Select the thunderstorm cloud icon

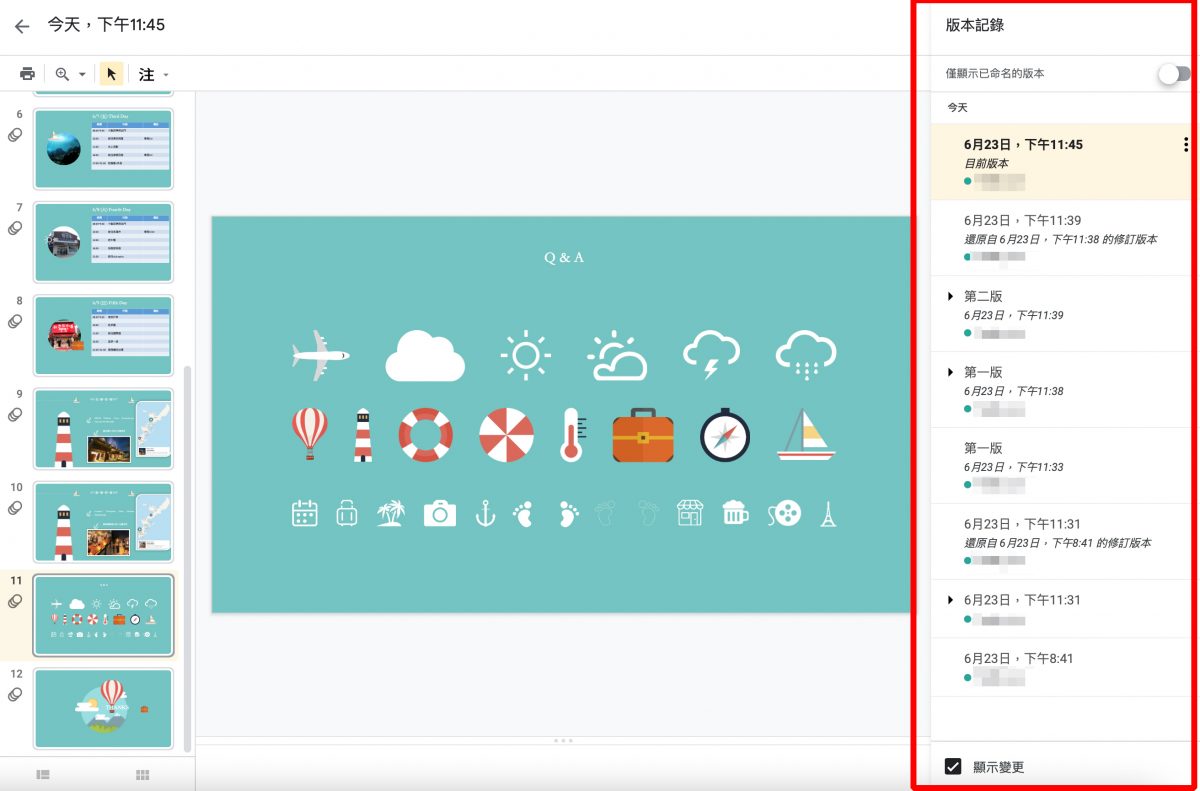pos(711,355)
